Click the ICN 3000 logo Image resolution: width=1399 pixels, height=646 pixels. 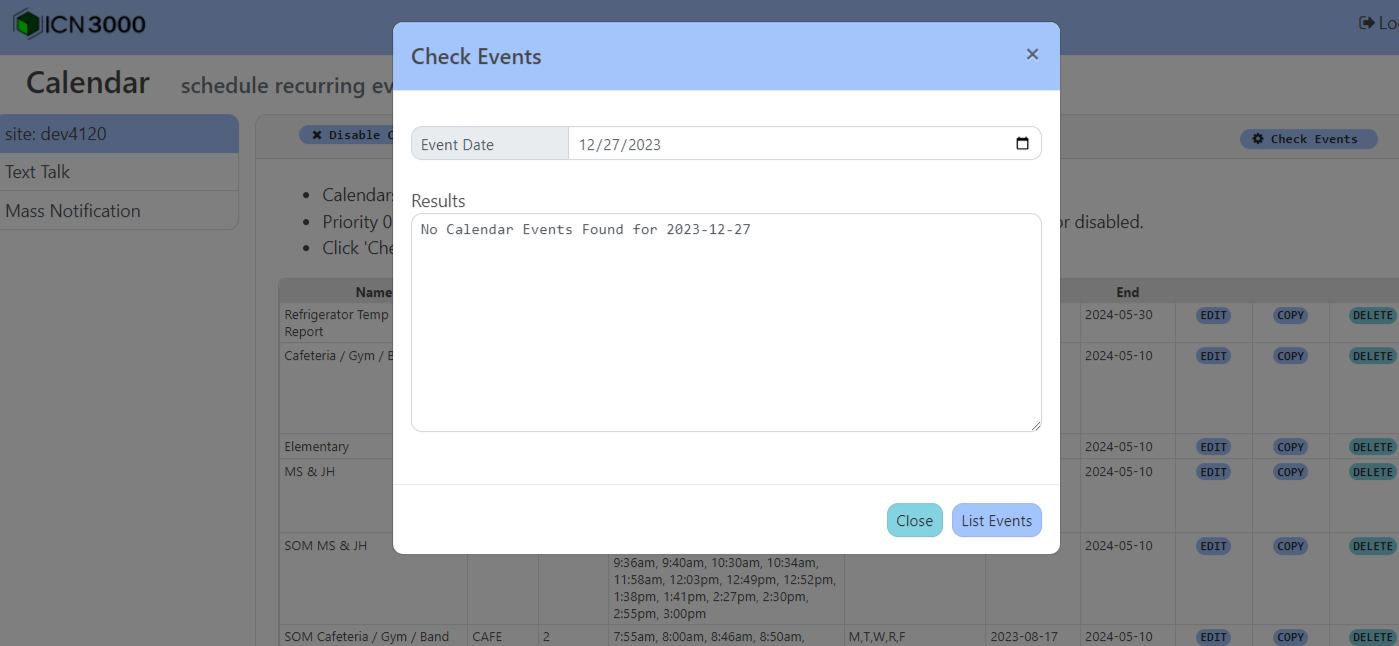click(x=79, y=23)
